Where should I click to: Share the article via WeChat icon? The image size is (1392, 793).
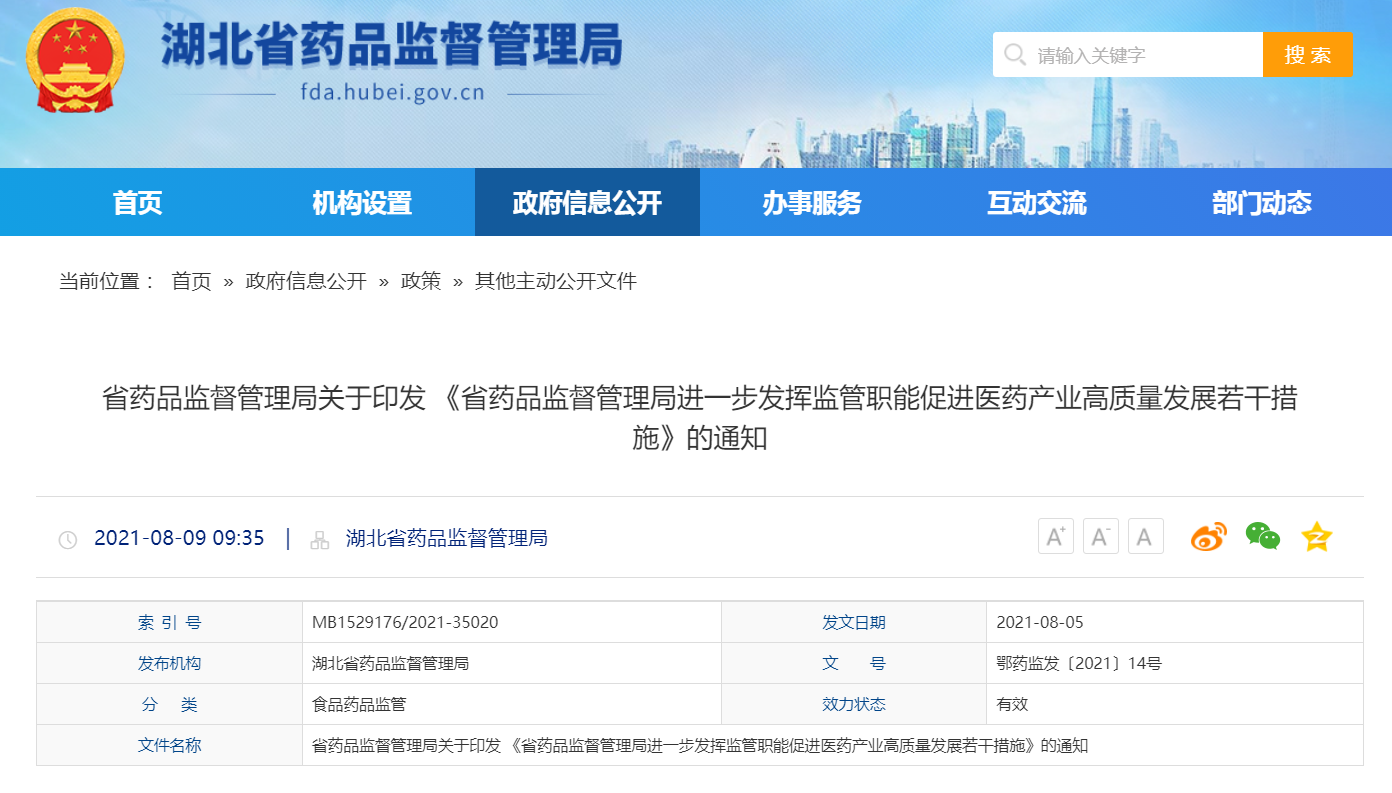(x=1262, y=537)
